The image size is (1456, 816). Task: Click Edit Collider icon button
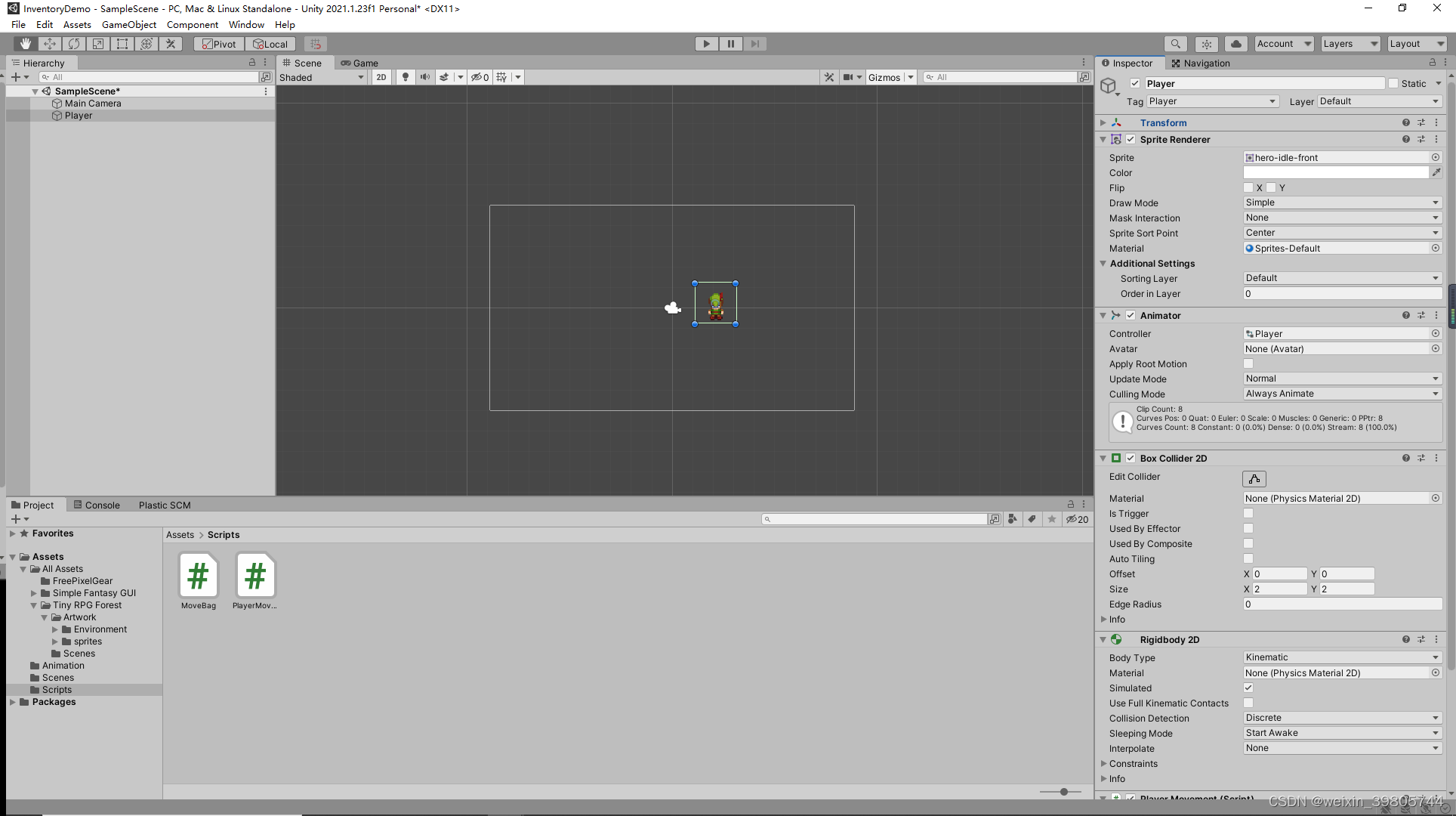point(1254,479)
